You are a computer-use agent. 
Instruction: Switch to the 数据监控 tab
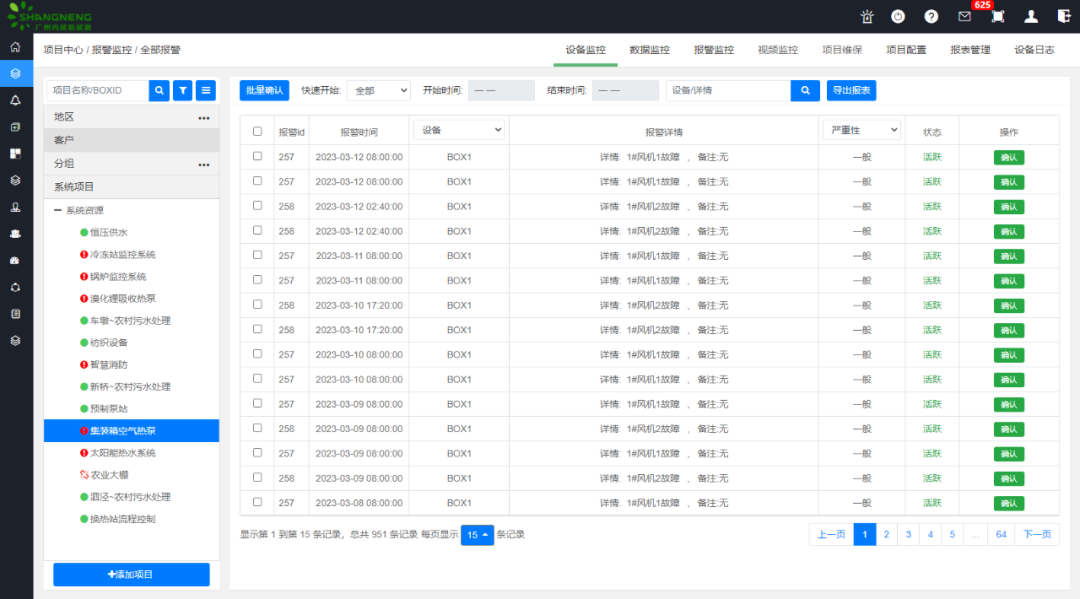pos(649,49)
